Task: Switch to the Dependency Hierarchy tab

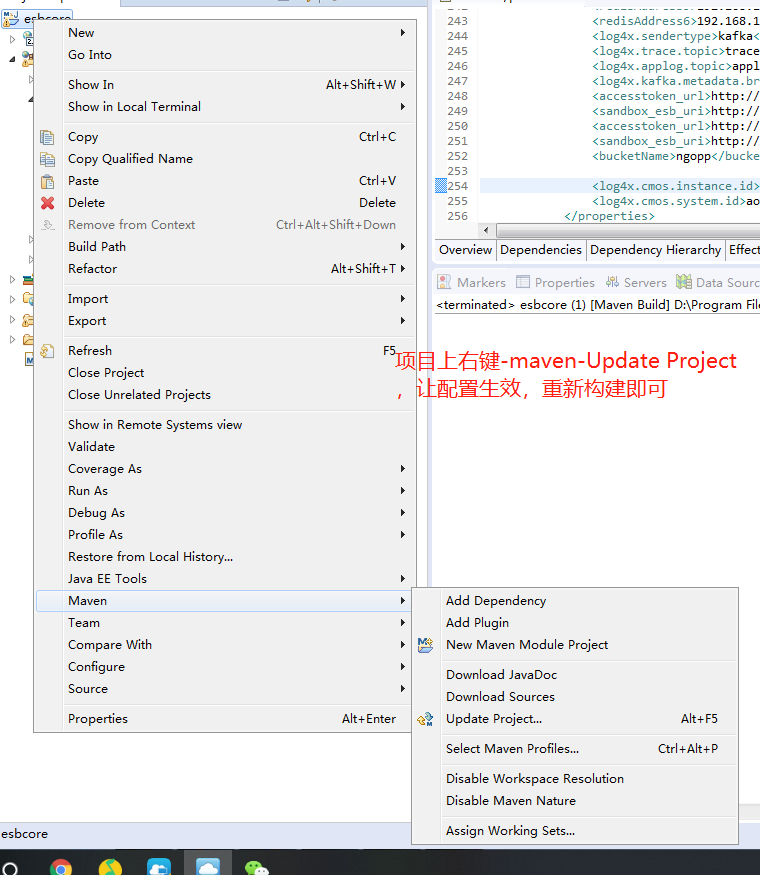Action: click(655, 250)
